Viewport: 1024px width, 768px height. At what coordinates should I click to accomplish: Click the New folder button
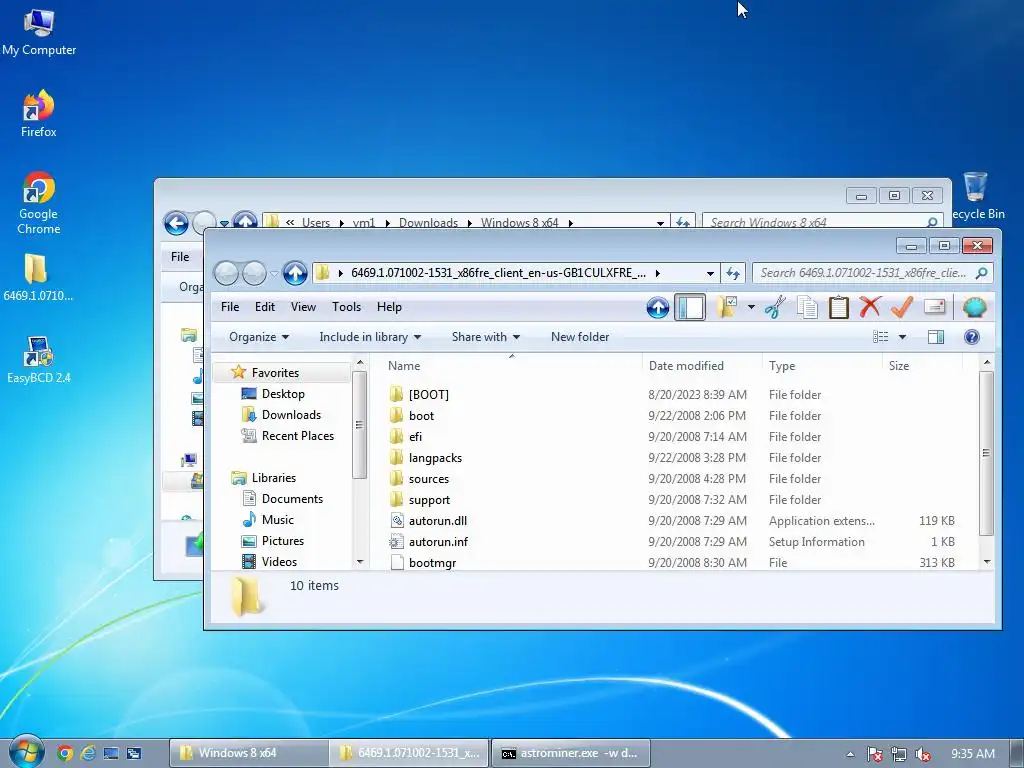coord(580,337)
